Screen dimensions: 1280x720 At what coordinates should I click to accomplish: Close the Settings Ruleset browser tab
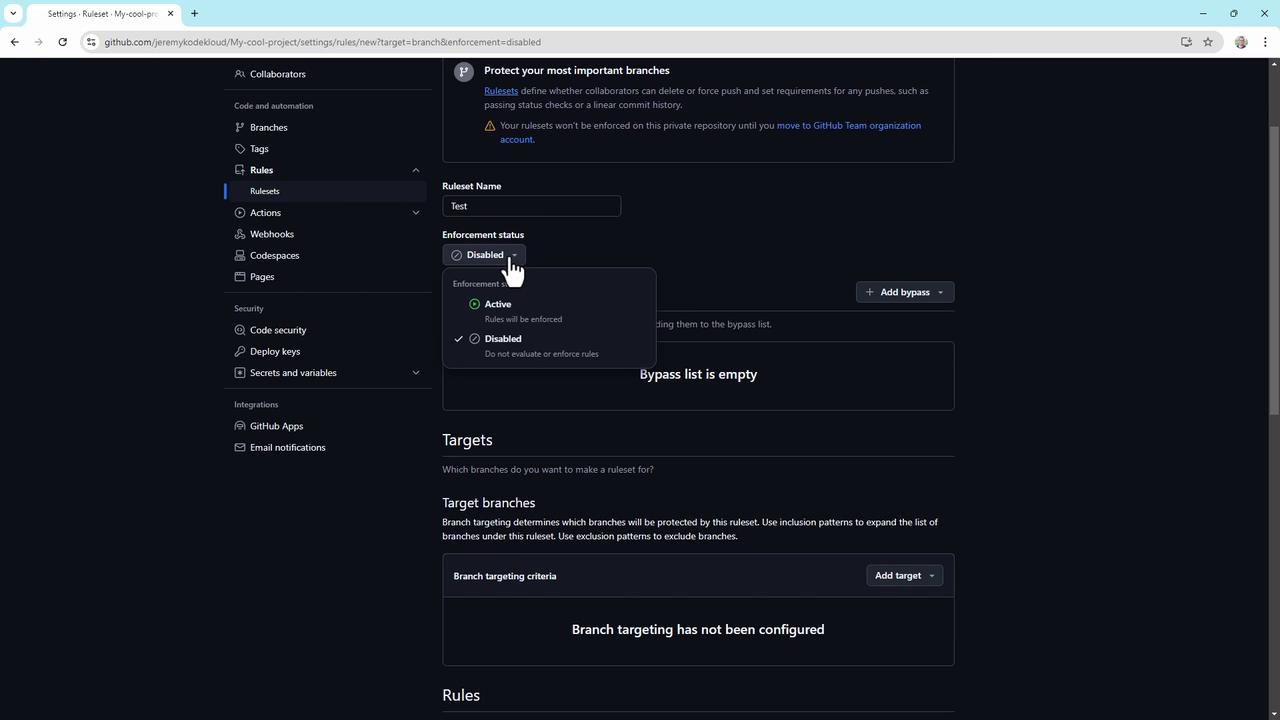pyautogui.click(x=171, y=14)
